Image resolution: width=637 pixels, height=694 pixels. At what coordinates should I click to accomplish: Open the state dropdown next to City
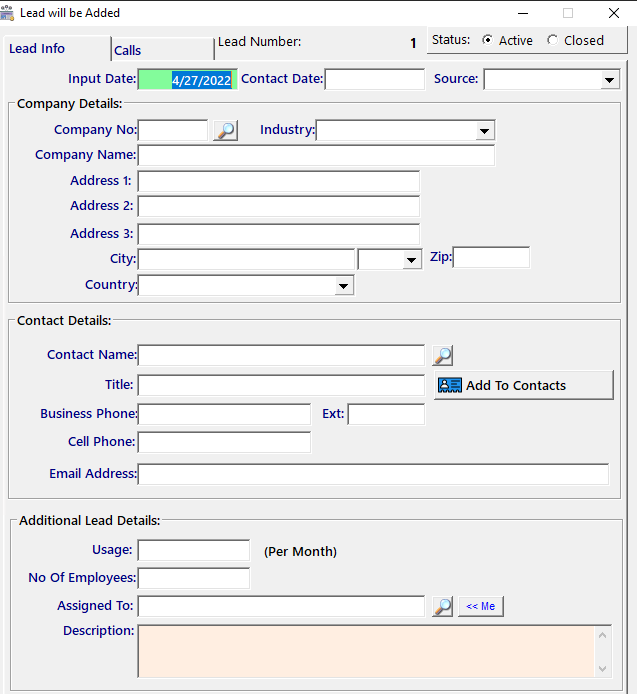coord(411,260)
